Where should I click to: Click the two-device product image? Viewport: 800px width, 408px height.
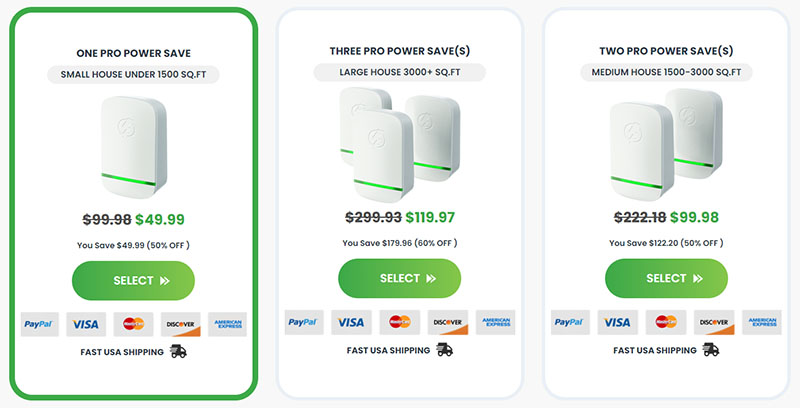[666, 140]
